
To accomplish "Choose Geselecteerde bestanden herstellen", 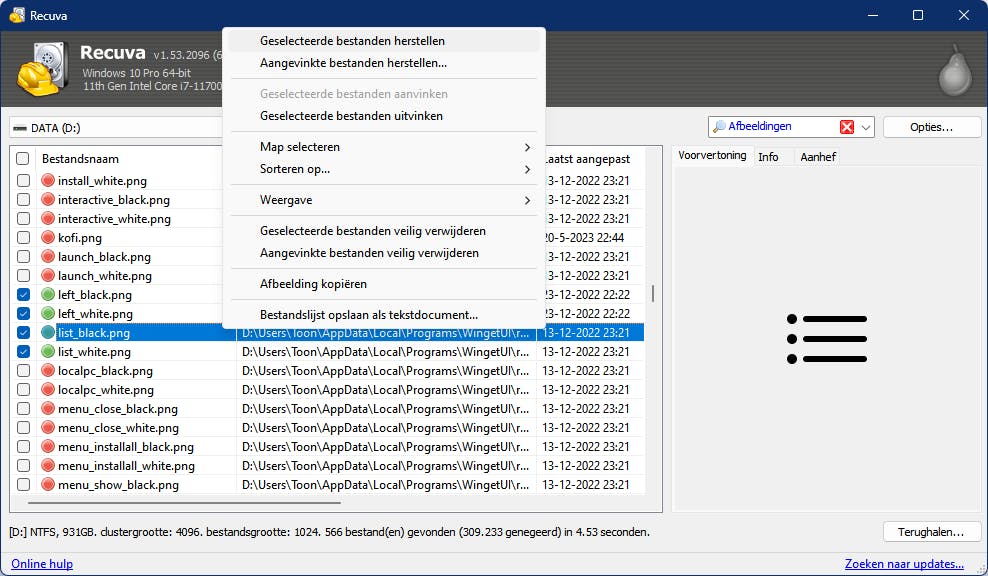I will click(x=384, y=41).
